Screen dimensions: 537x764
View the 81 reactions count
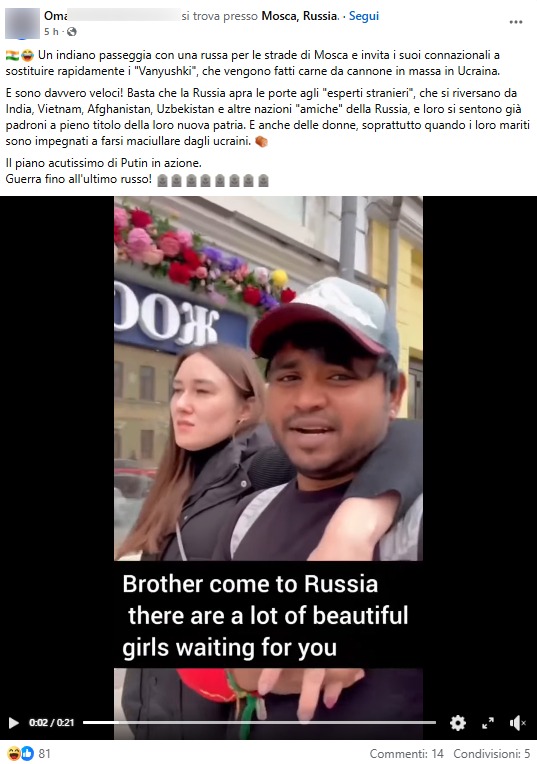(x=44, y=754)
